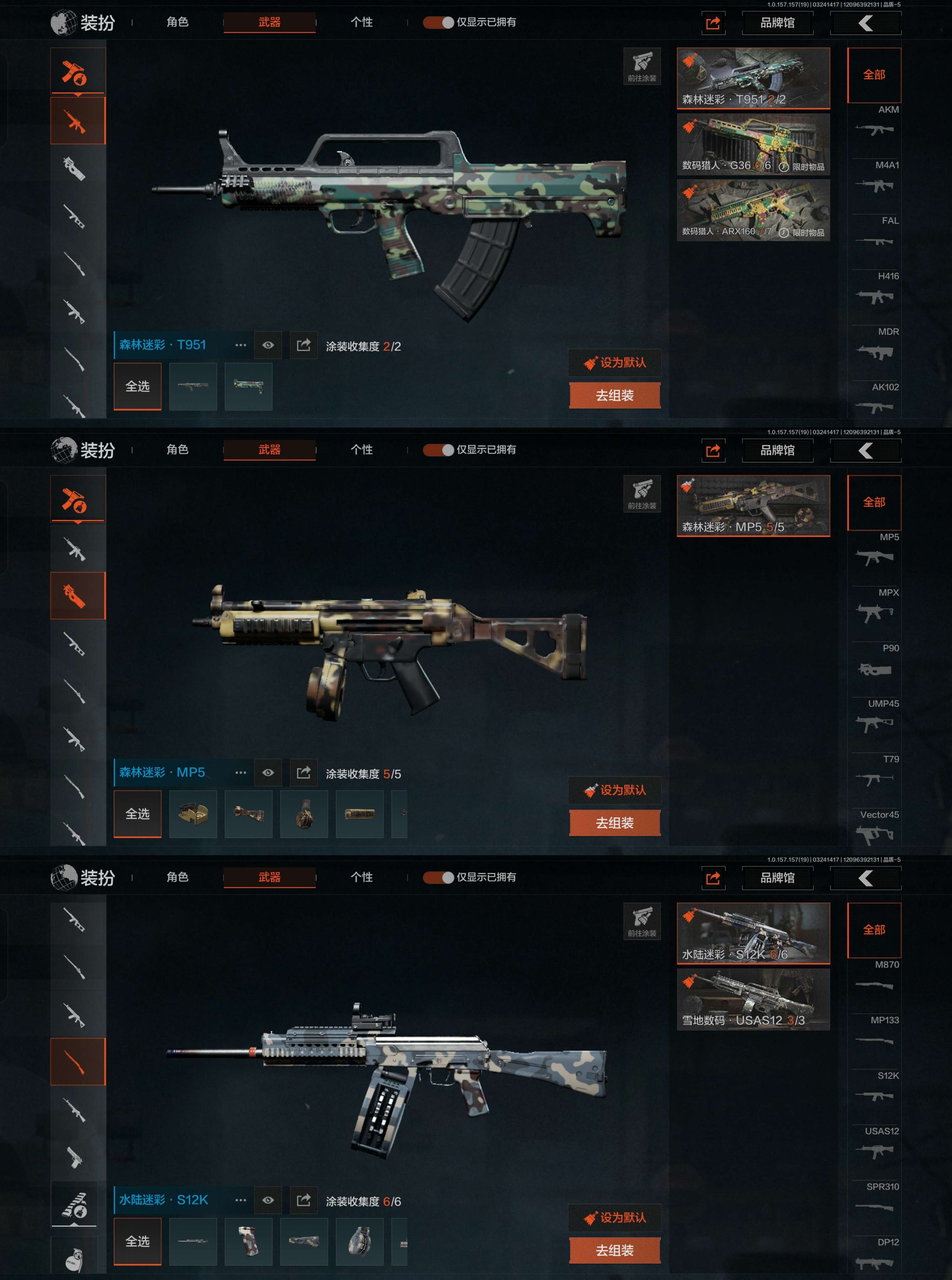
Task: Select the 数码猎人 · G36 skin thumbnail
Action: [753, 144]
